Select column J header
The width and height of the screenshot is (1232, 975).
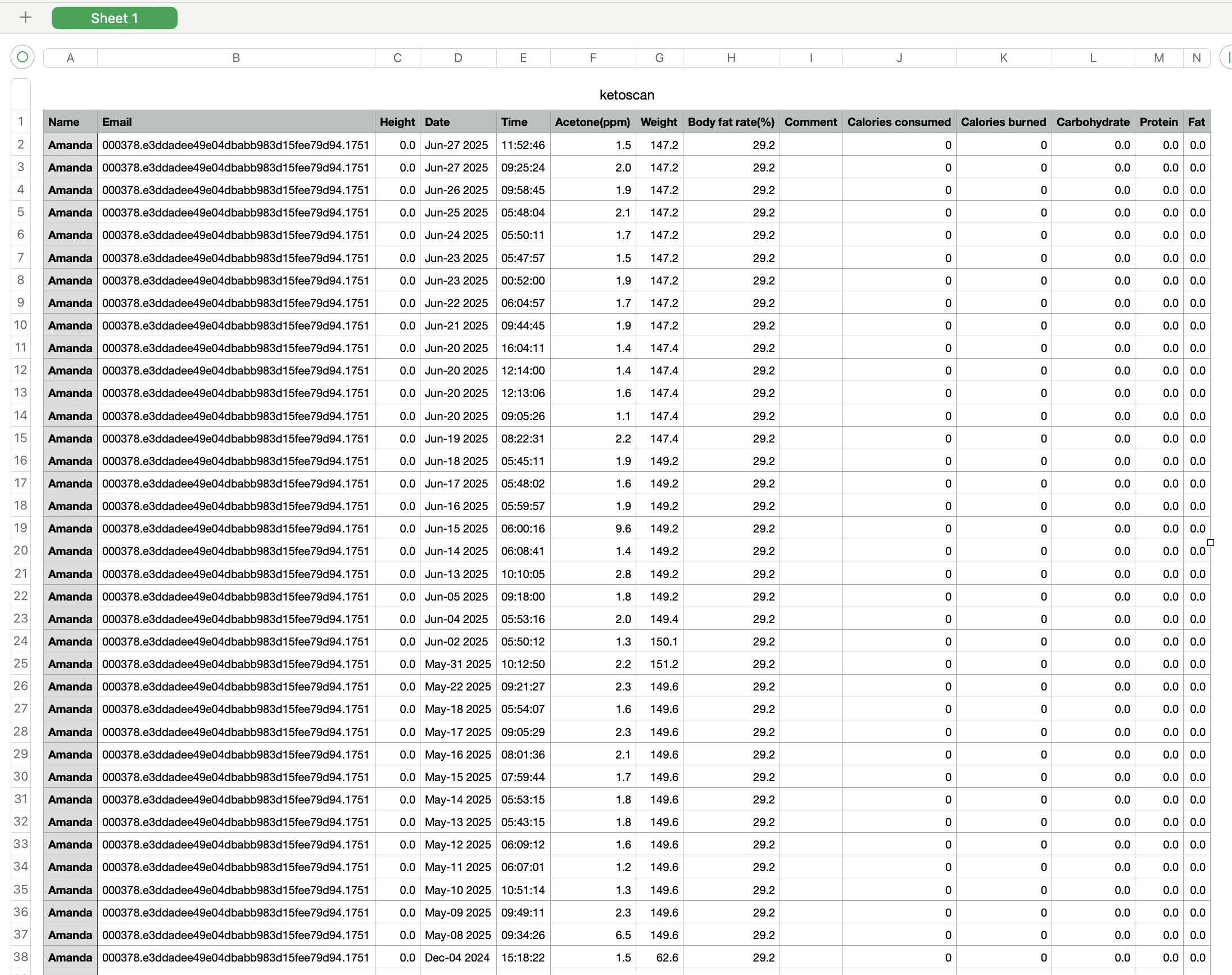(899, 58)
